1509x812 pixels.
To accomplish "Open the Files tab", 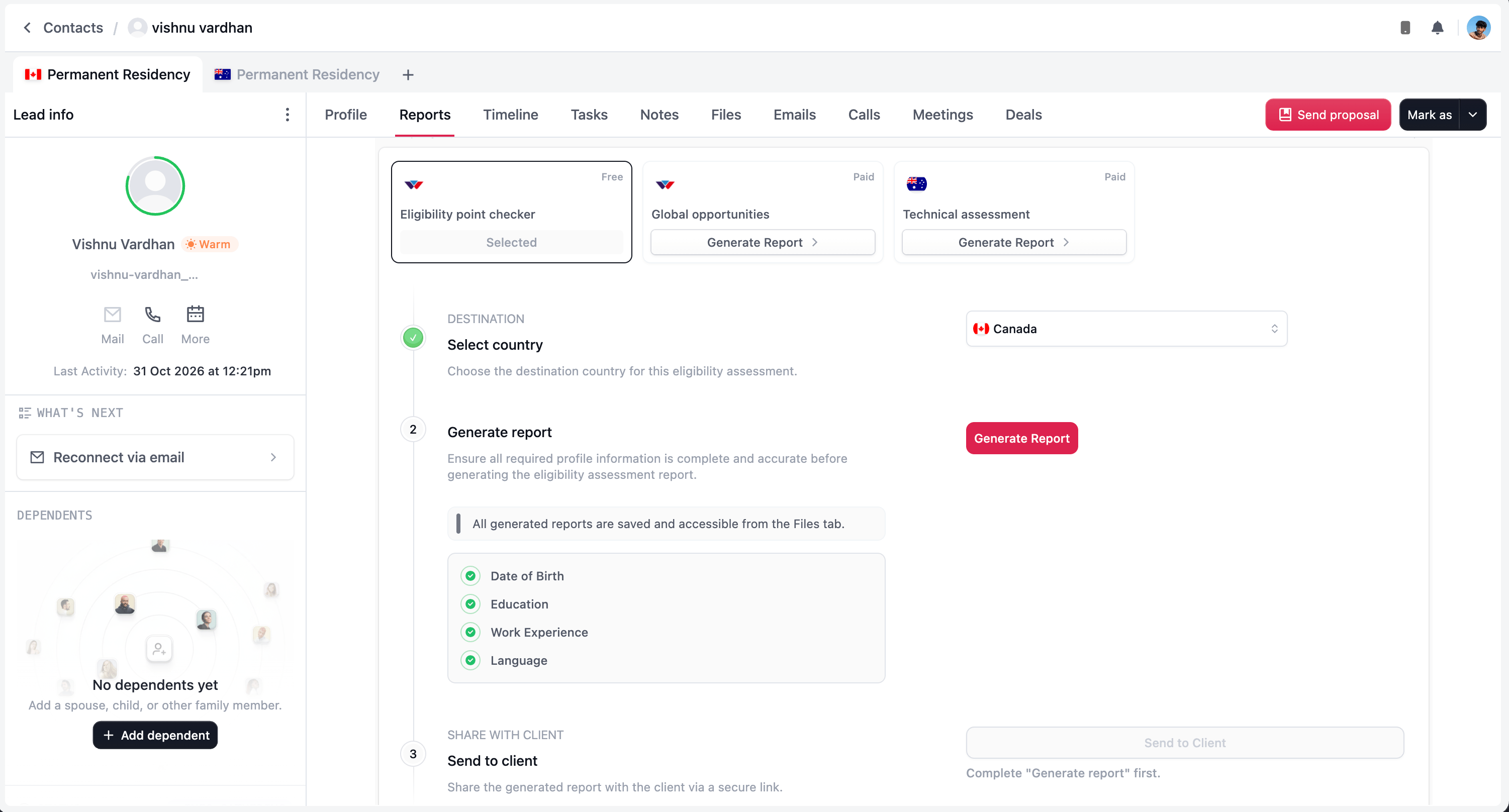I will pyautogui.click(x=726, y=115).
